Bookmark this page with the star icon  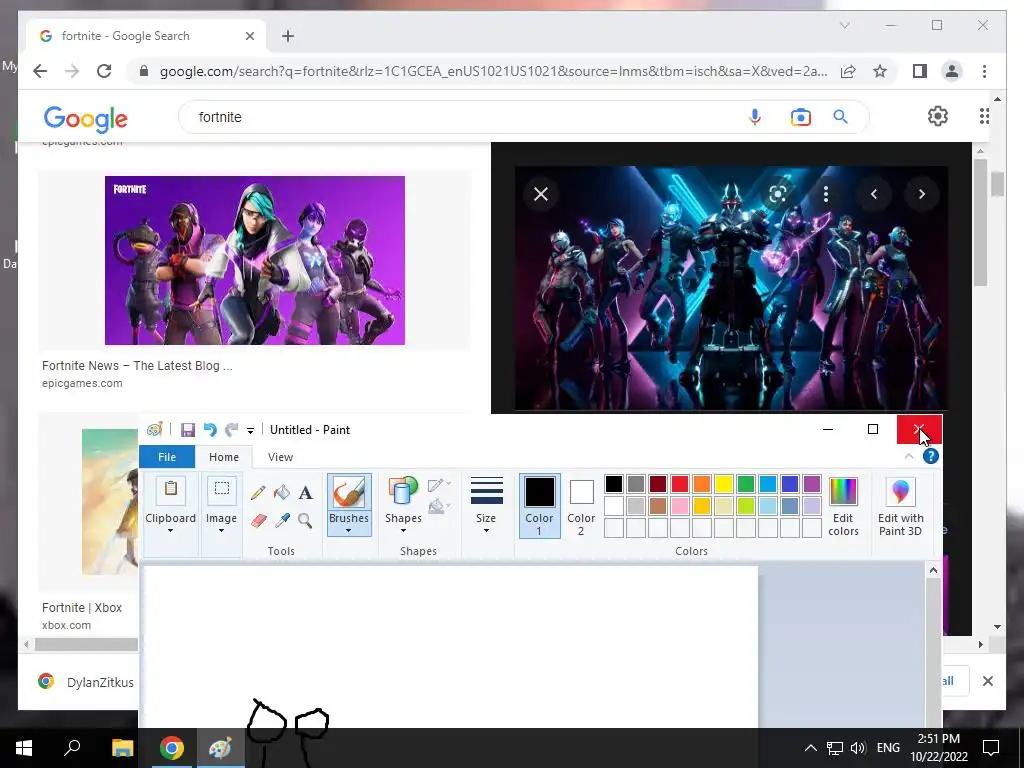coord(880,71)
